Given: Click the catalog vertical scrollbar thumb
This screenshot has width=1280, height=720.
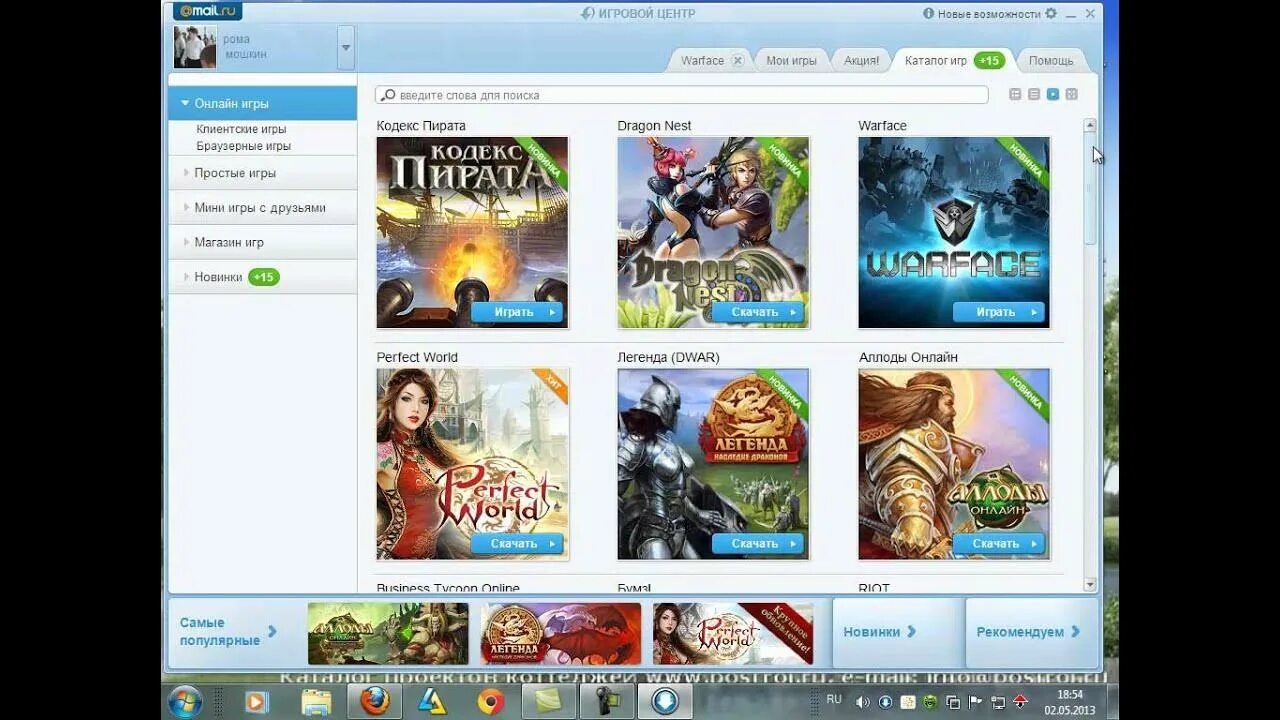Looking at the screenshot, I should [1090, 189].
